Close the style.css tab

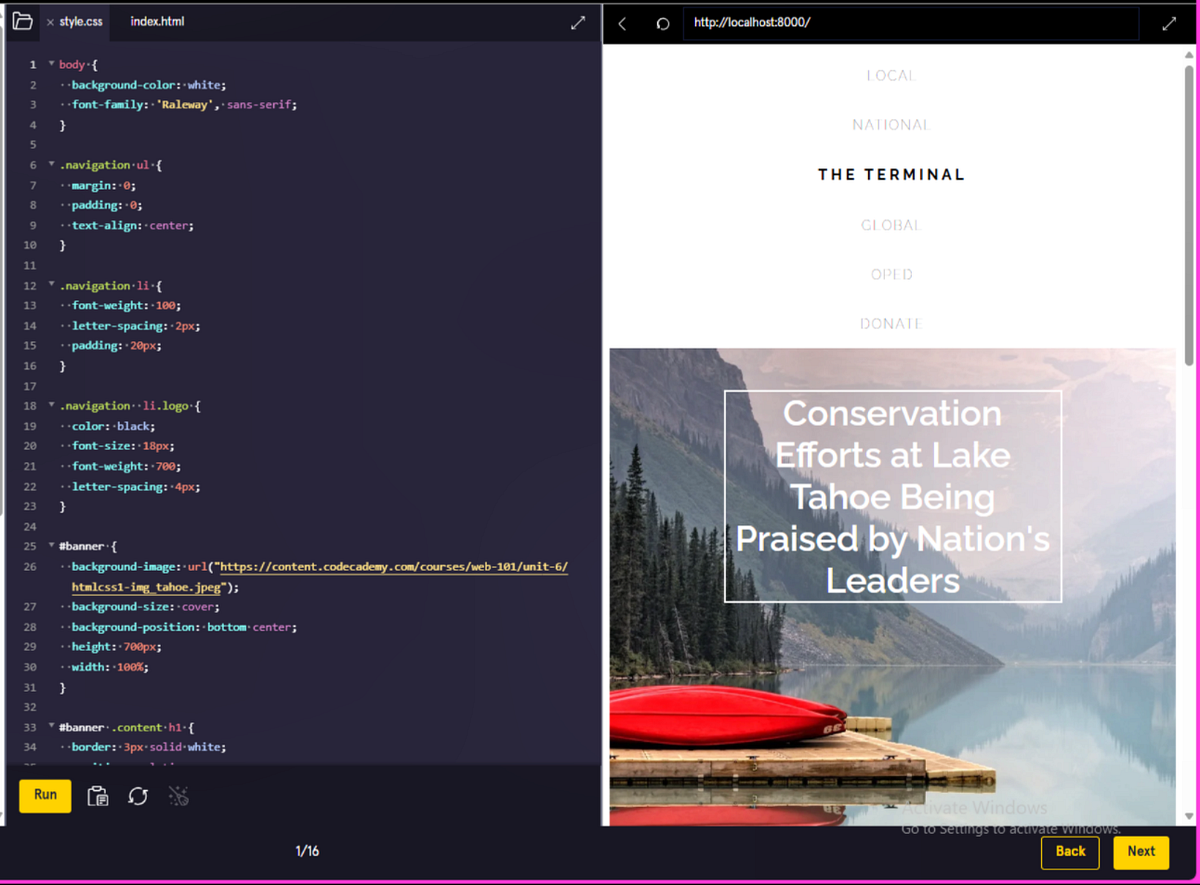click(x=48, y=21)
